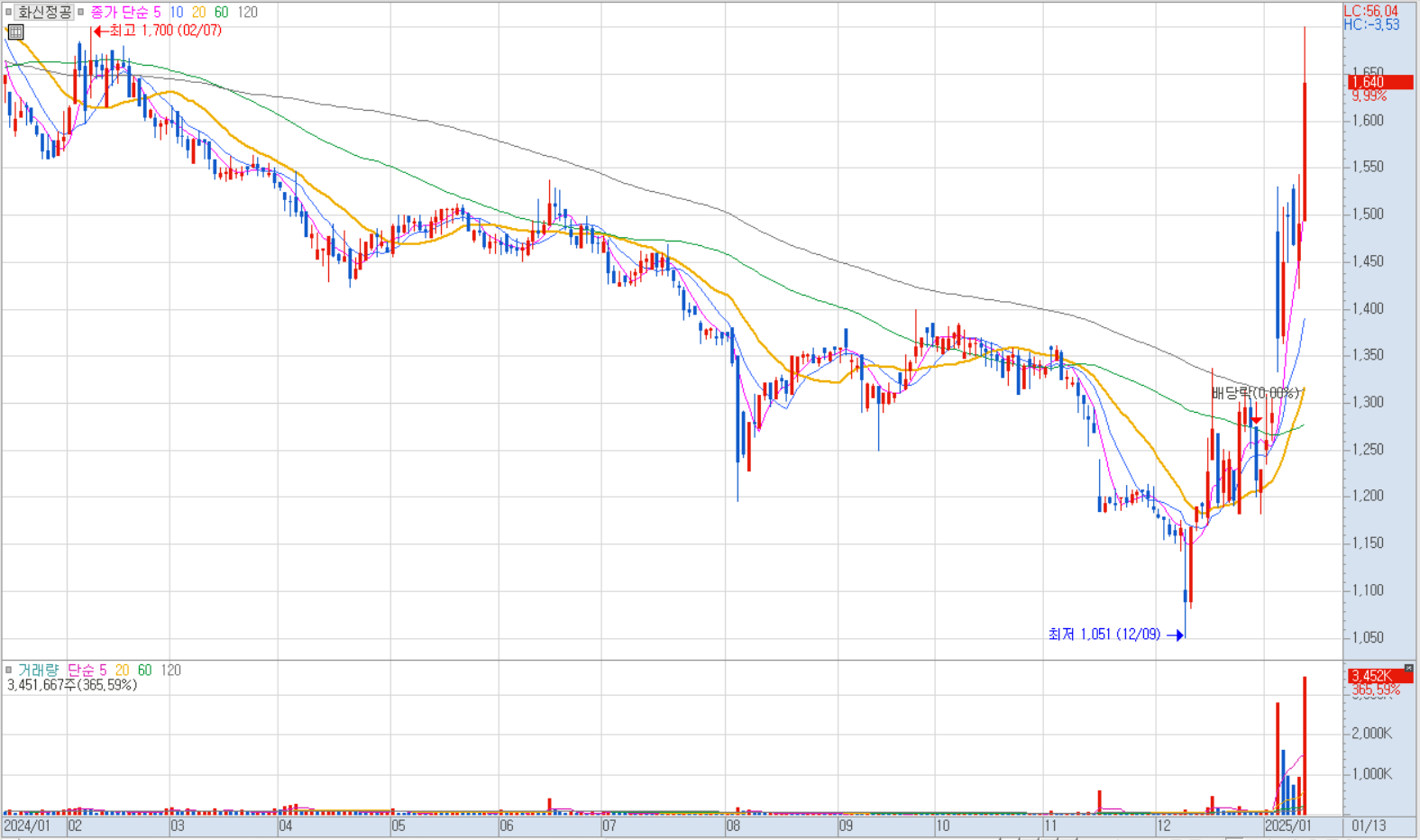Viewport: 1420px width, 840px height.
Task: Click the LC:56.04 value
Action: (1370, 11)
